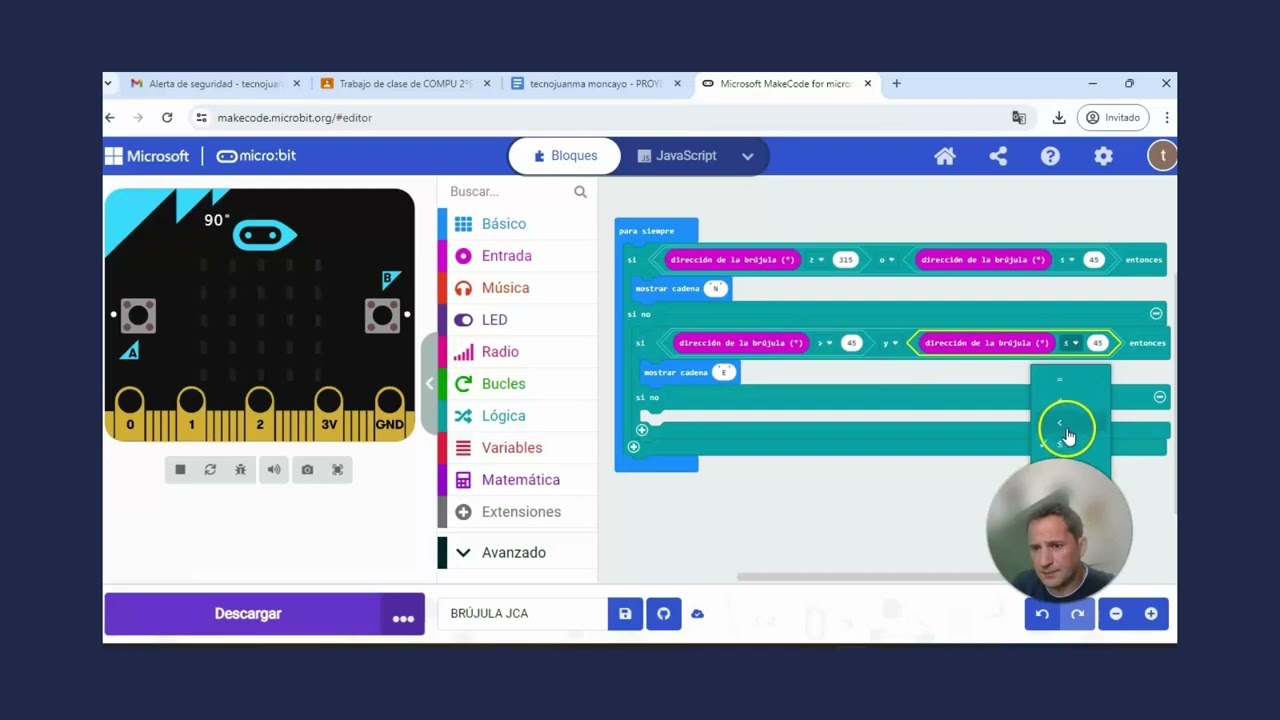Screen dimensions: 1280x720
Task: Open the user profile avatar 't'
Action: point(1162,155)
